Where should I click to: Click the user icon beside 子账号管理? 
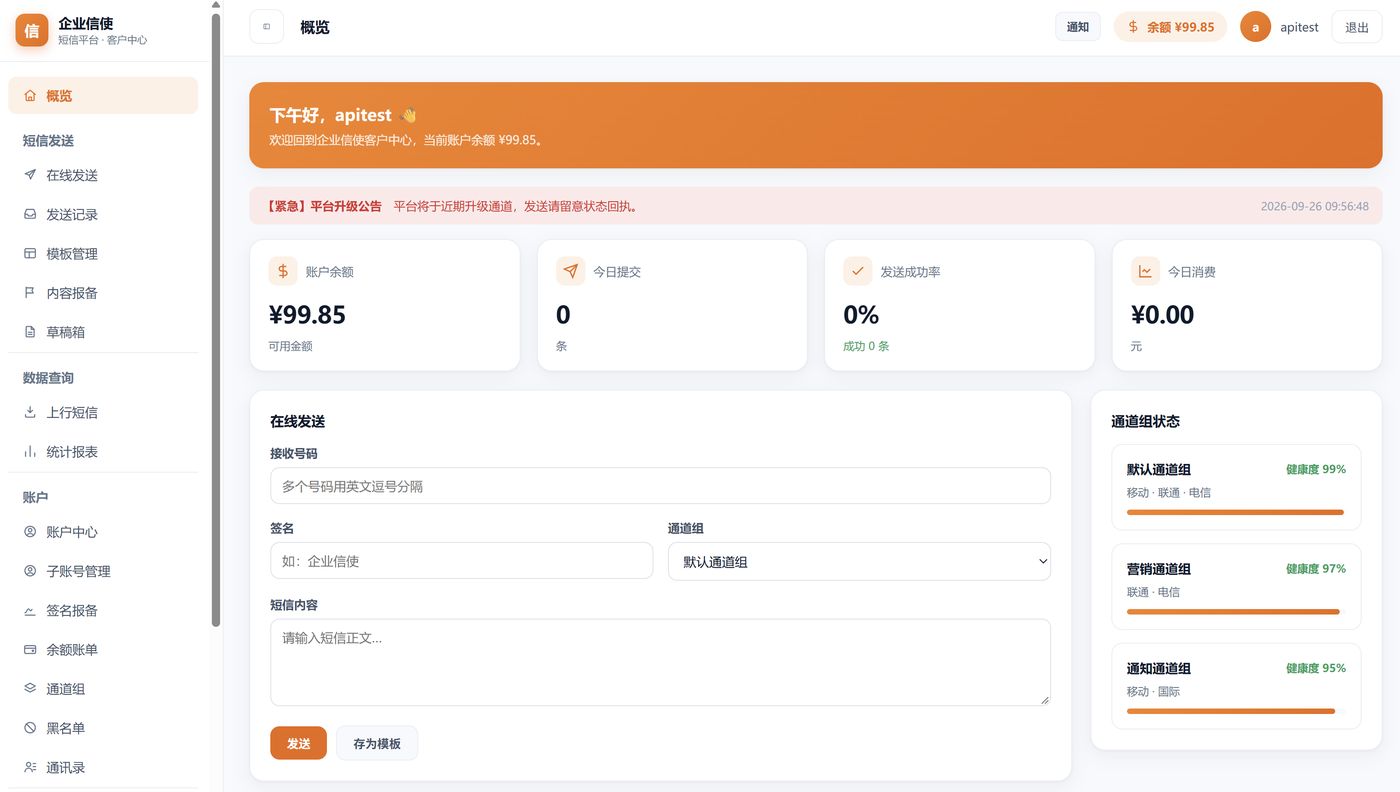(30, 571)
